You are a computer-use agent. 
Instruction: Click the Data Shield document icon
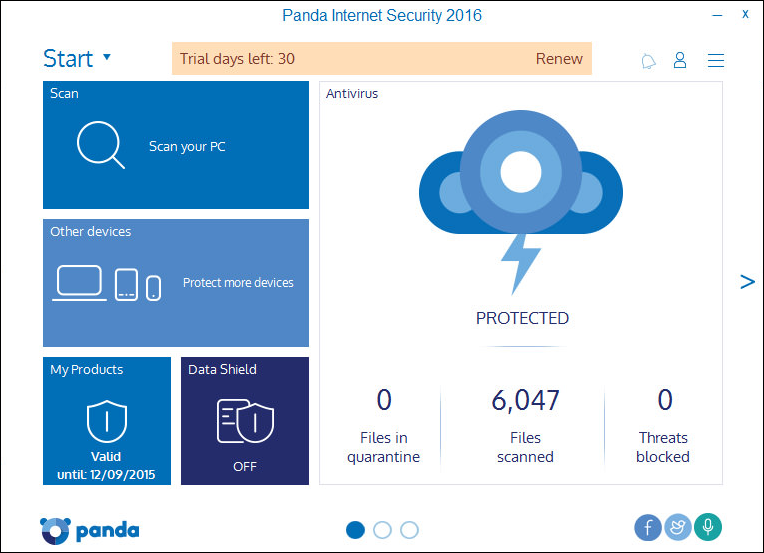tap(245, 421)
